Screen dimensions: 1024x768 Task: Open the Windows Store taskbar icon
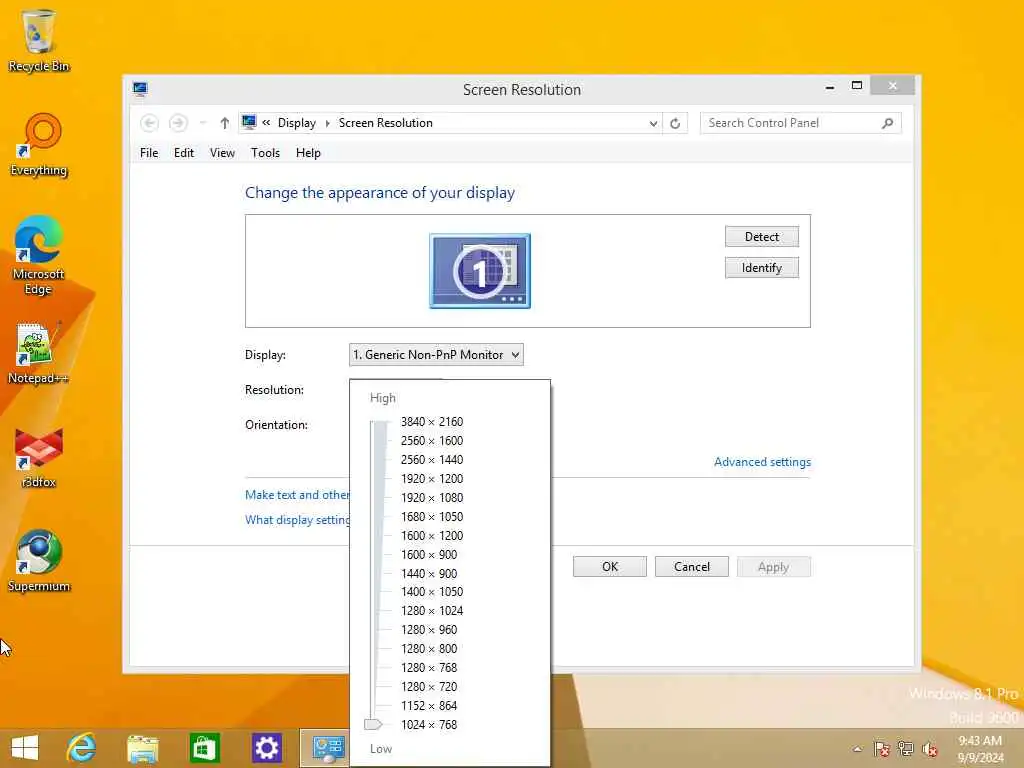click(204, 748)
